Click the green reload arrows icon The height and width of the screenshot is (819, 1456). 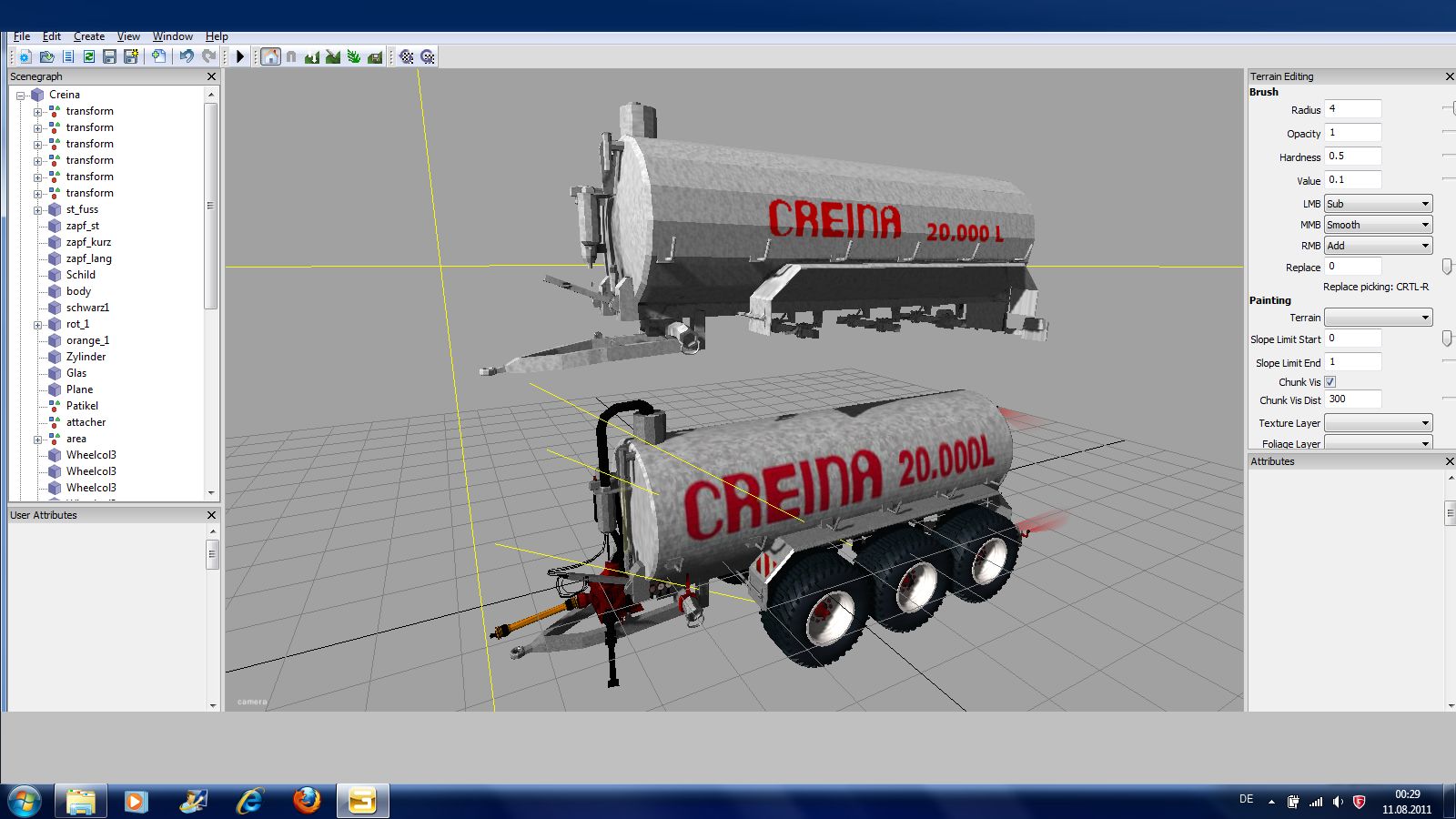[x=89, y=56]
